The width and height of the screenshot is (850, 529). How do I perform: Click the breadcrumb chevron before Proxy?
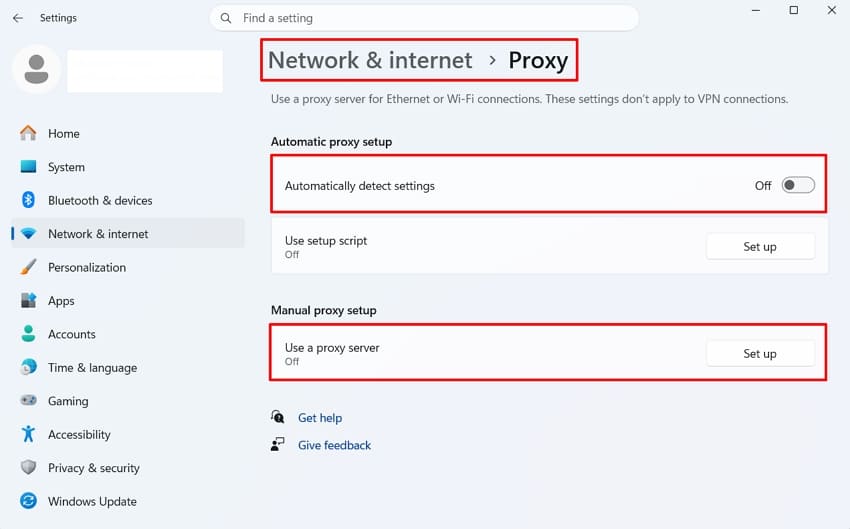pyautogui.click(x=492, y=61)
